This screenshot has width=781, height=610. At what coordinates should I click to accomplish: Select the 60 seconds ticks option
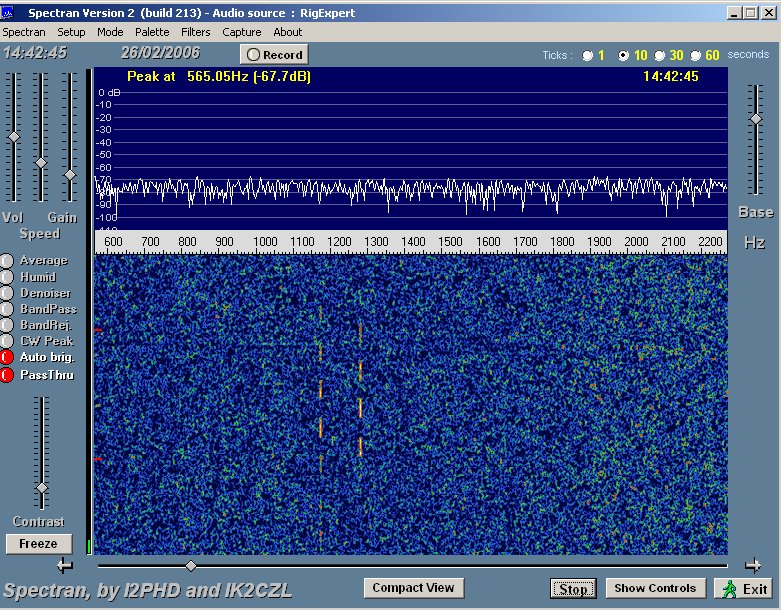pos(697,55)
